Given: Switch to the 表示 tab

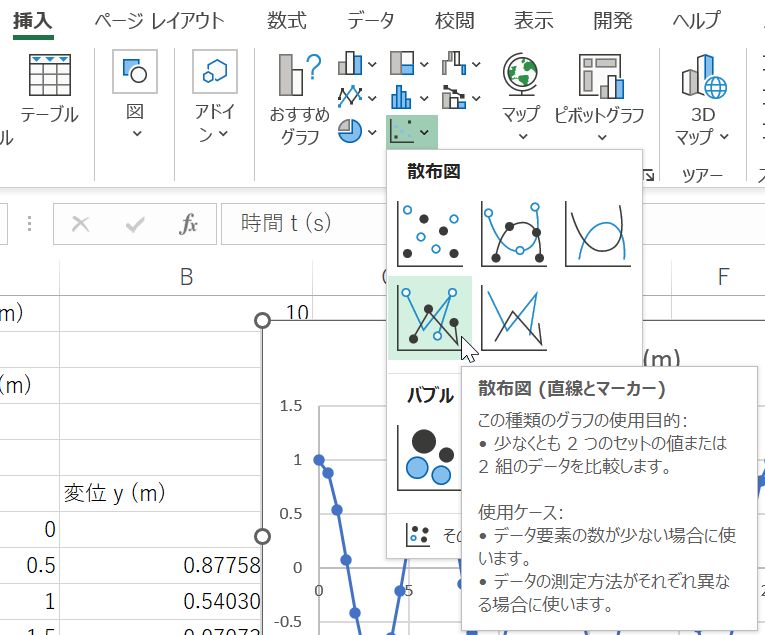Looking at the screenshot, I should click(534, 21).
